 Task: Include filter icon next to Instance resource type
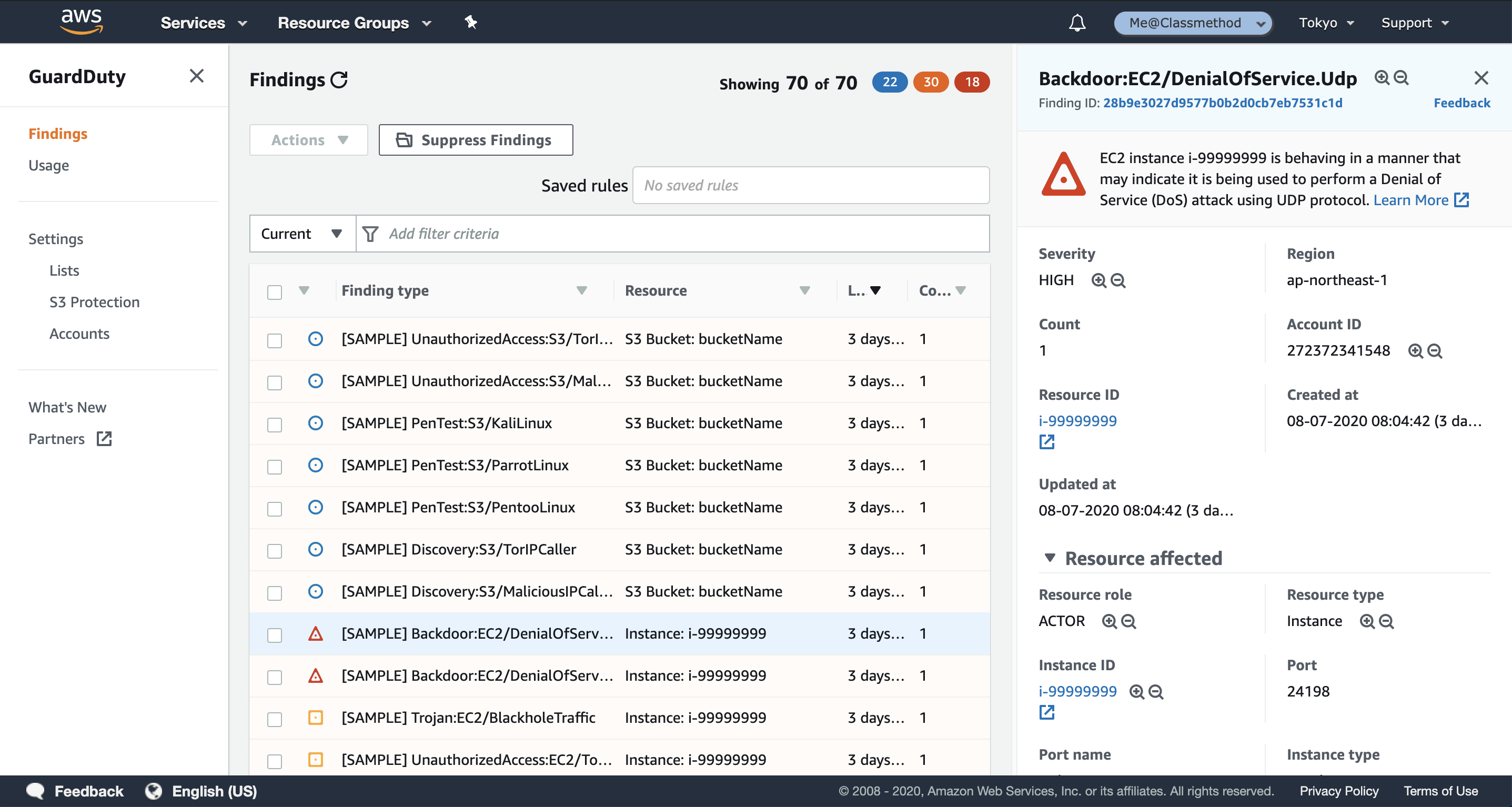click(x=1367, y=621)
